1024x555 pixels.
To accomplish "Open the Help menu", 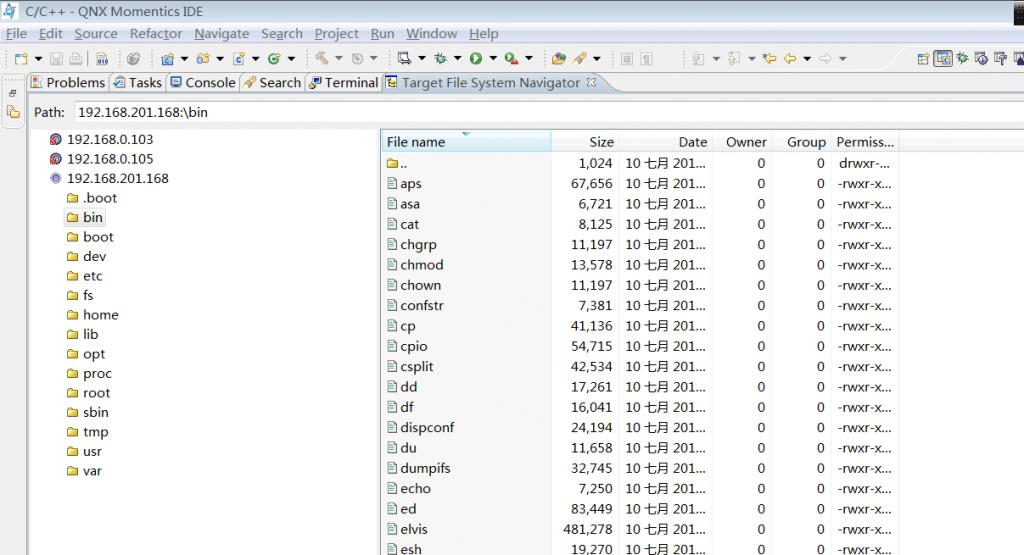I will 483,33.
